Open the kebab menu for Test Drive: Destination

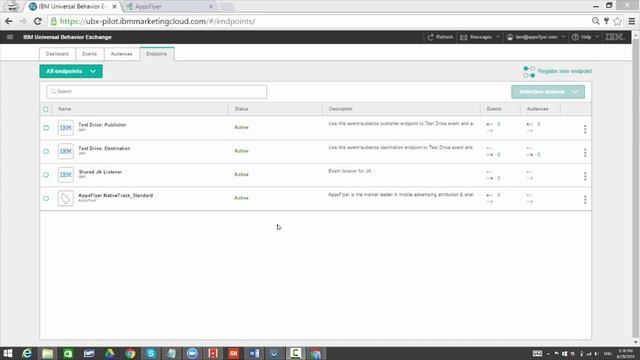(585, 153)
